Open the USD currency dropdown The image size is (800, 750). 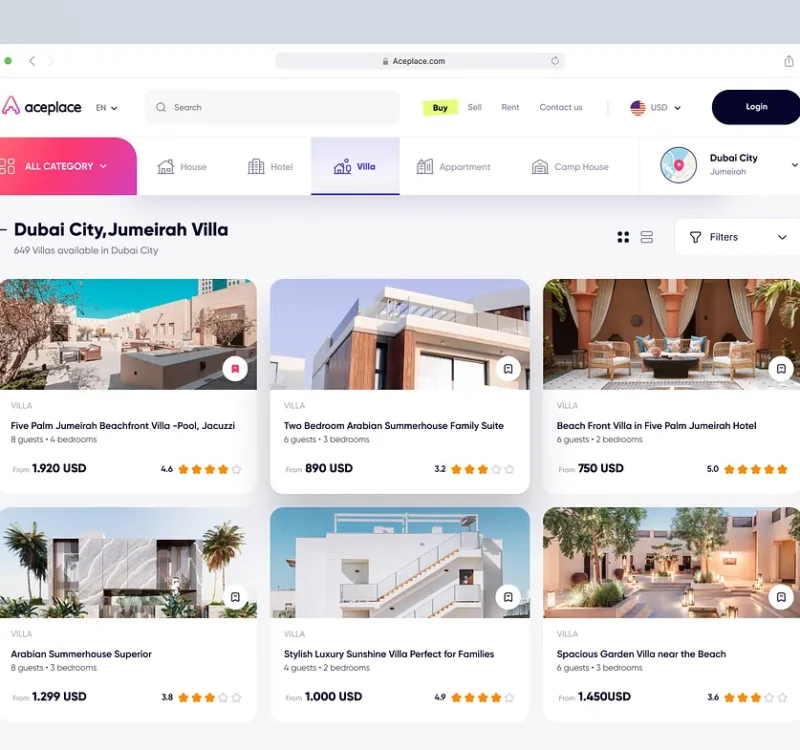pos(656,107)
